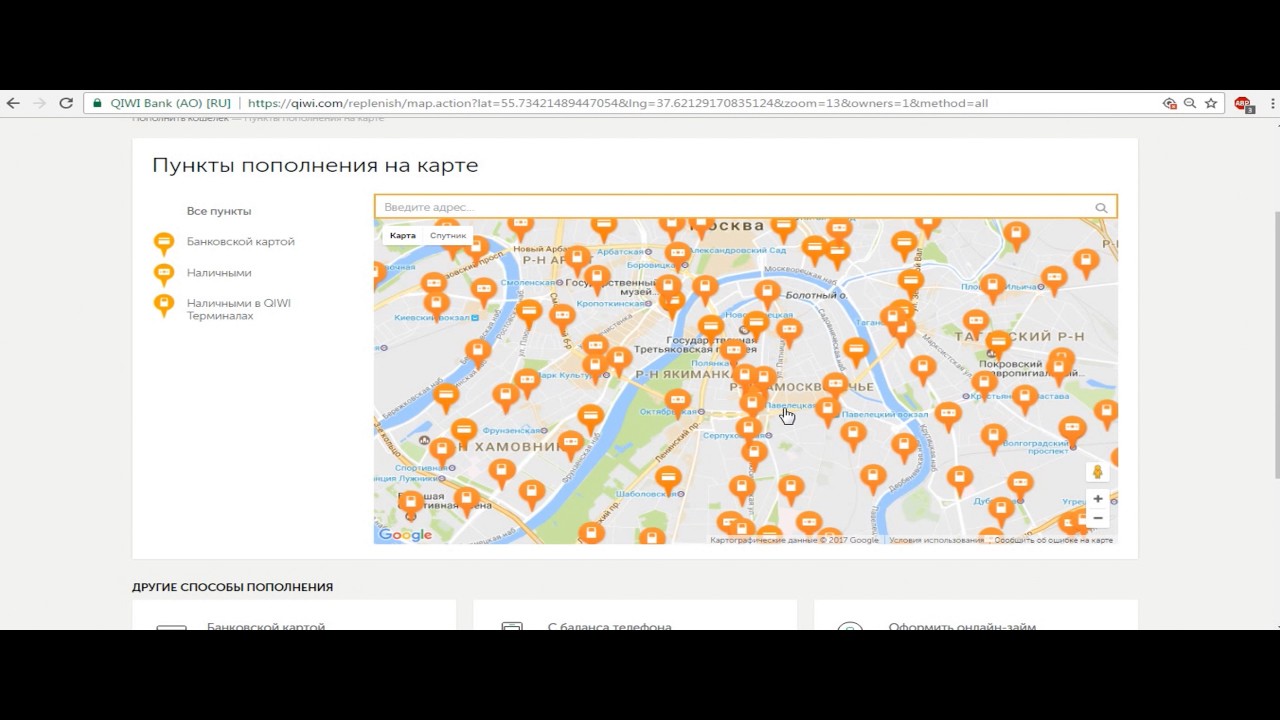Open the pin at Волгоградский проспект
1280x720 pixels.
pyautogui.click(x=1072, y=430)
